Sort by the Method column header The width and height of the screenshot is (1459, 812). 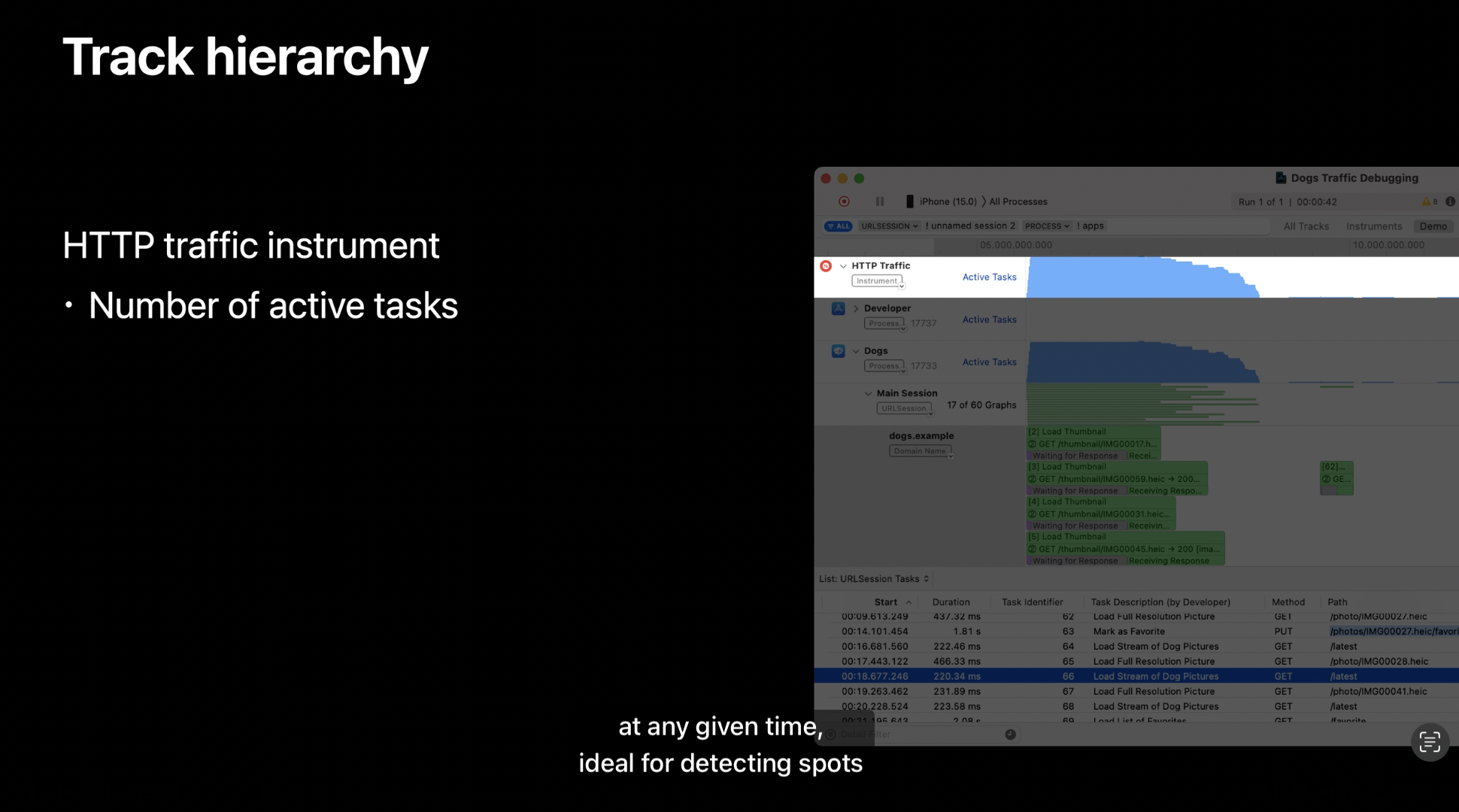[x=1288, y=602]
